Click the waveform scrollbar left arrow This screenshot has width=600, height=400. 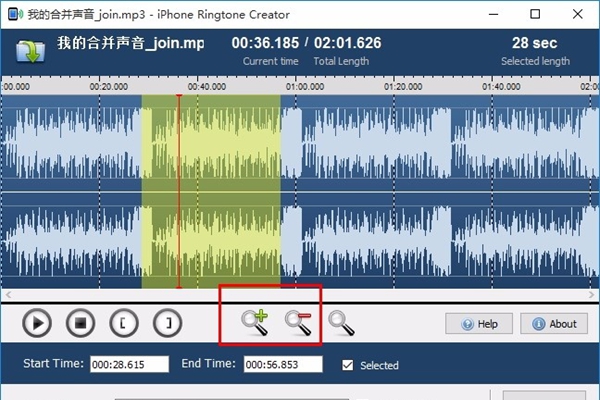tap(8, 294)
